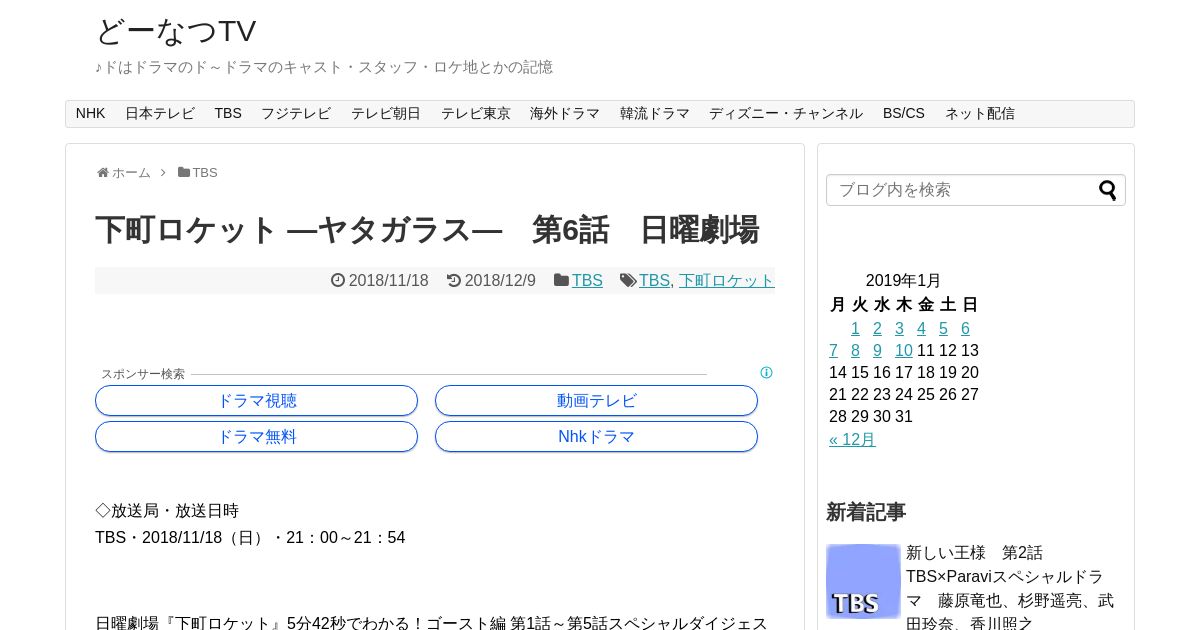
Task: Click the ドラマ無料 sponsor button
Action: tap(256, 437)
